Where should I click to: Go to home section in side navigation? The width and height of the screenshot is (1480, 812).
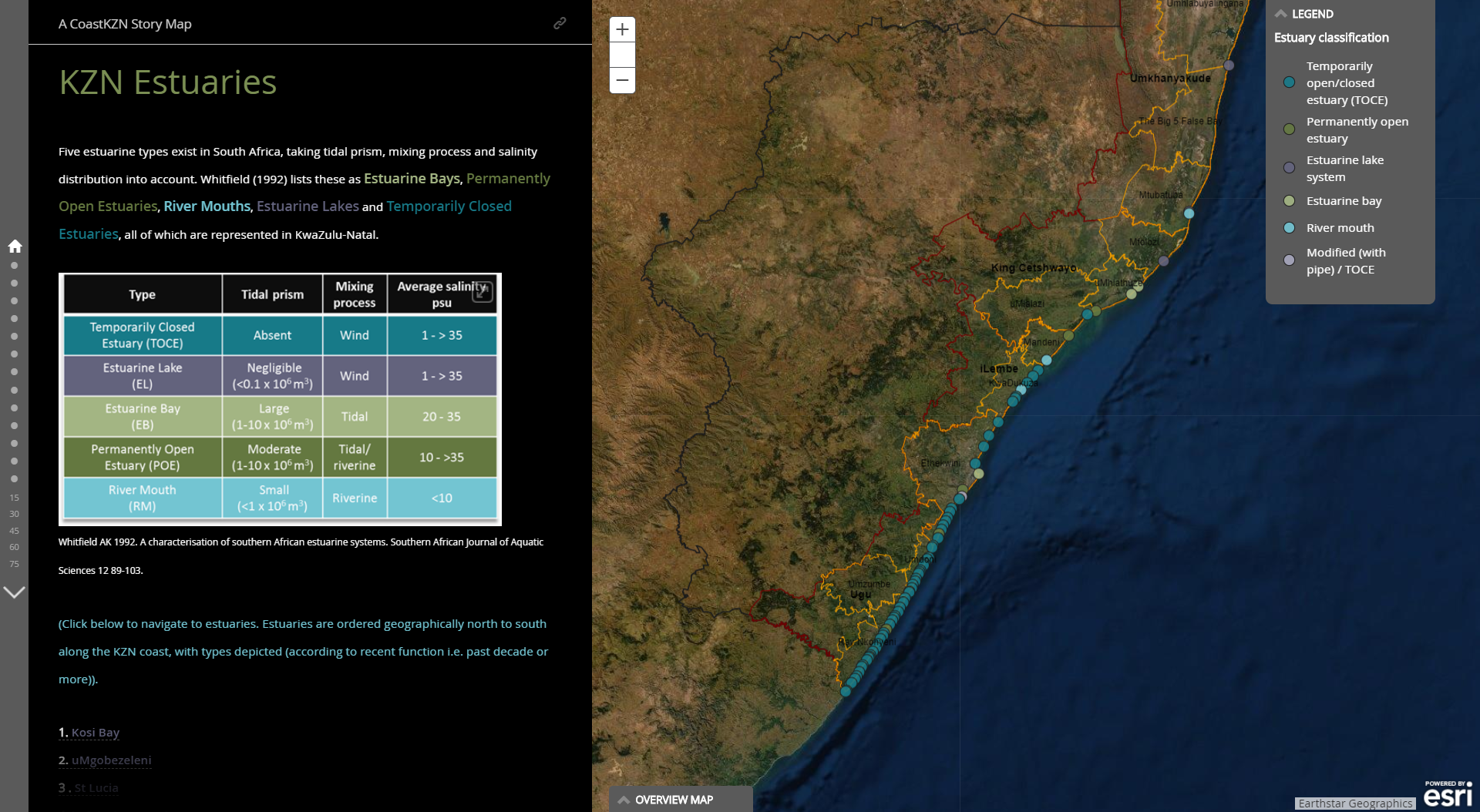(x=15, y=247)
